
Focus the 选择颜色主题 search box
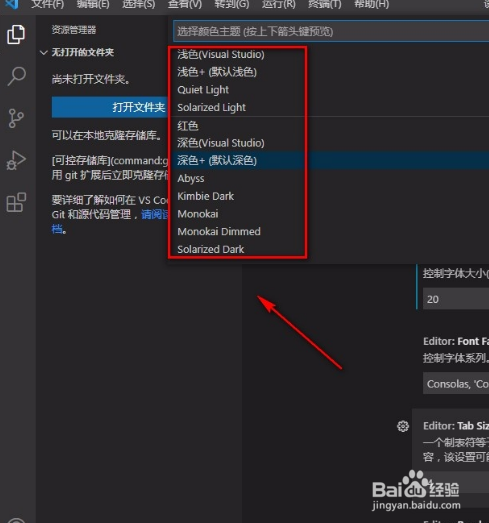click(331, 31)
